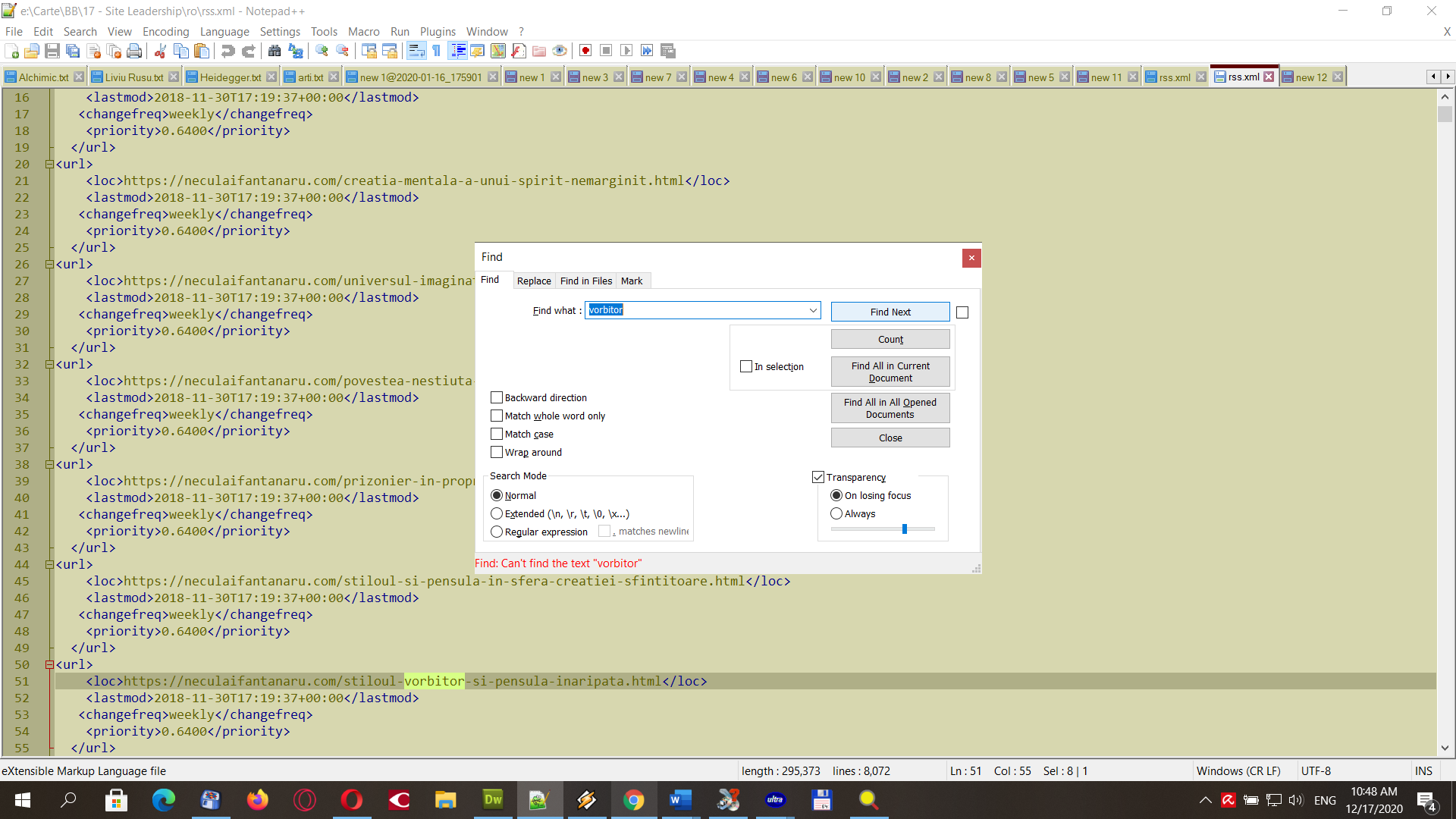The height and width of the screenshot is (819, 1456).
Task: Click the Open file toolbar icon
Action: click(32, 51)
